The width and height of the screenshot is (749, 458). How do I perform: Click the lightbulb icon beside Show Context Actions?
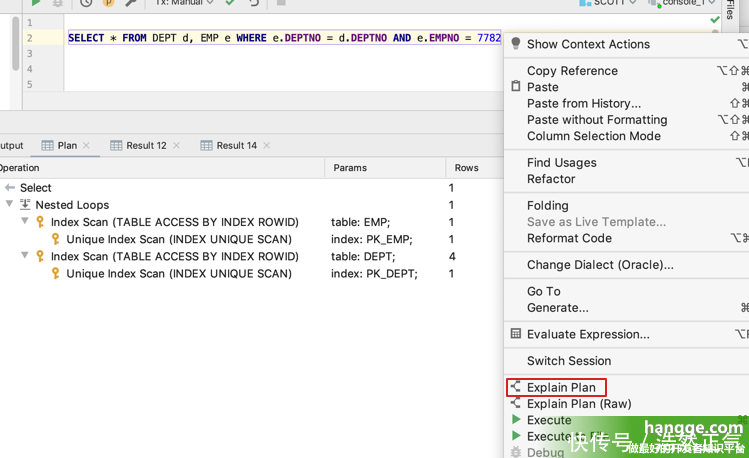coord(515,43)
